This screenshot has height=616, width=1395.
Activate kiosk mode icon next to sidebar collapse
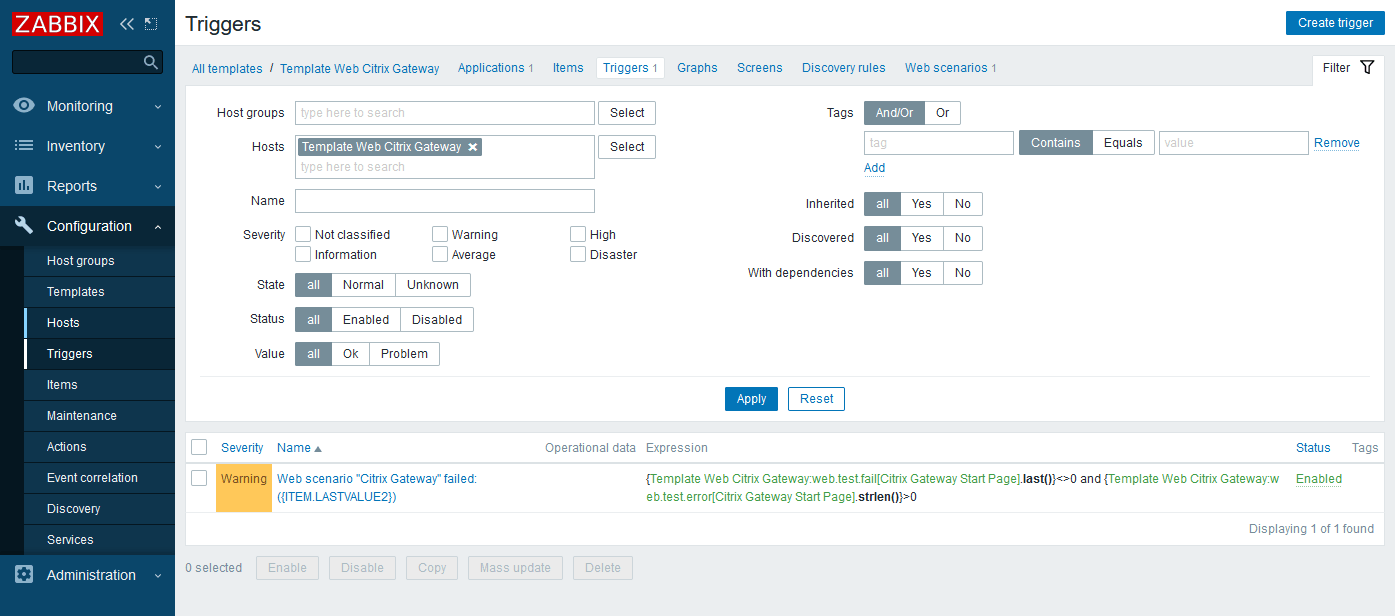150,22
